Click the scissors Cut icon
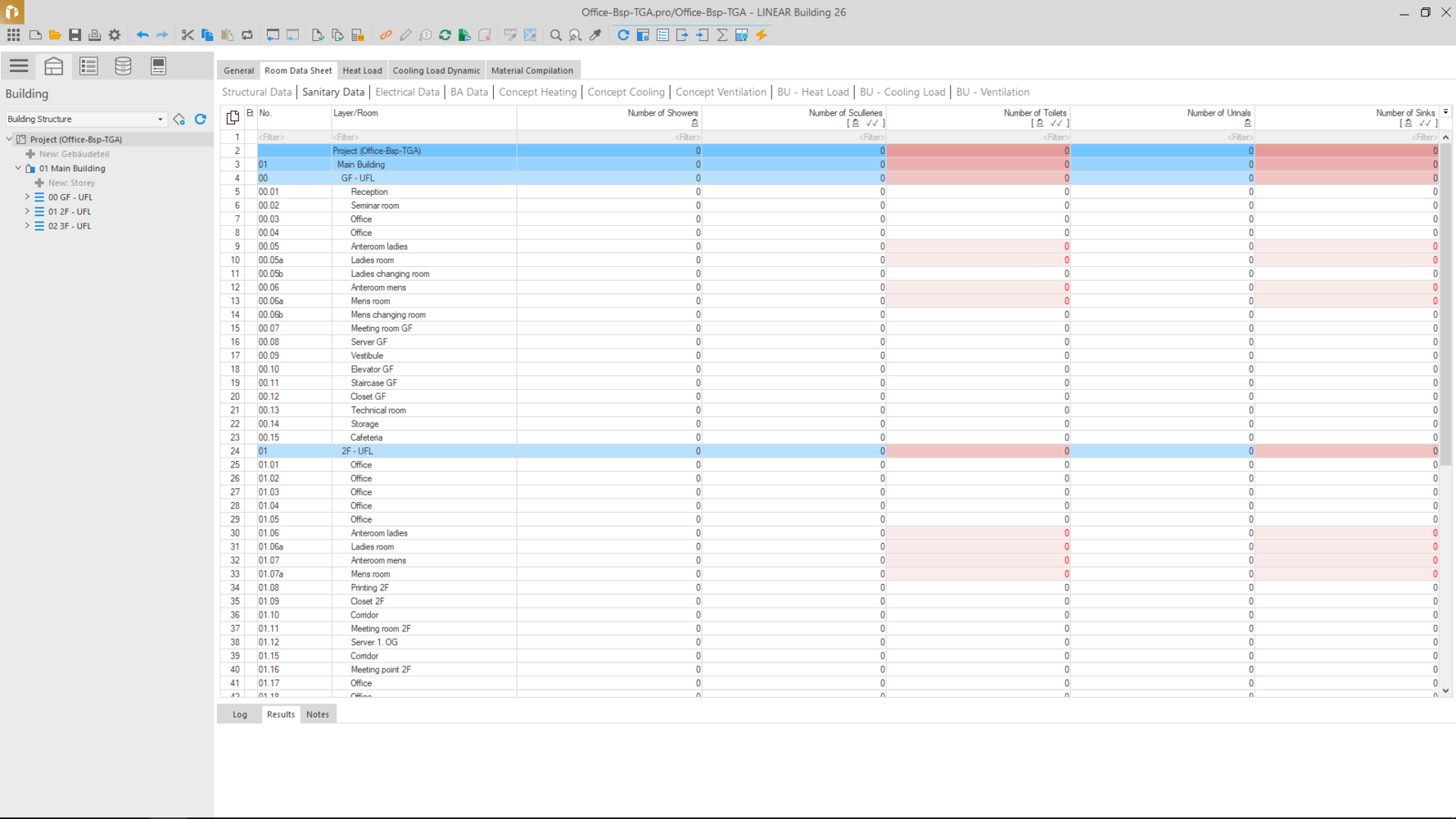1456x819 pixels. pyautogui.click(x=188, y=35)
